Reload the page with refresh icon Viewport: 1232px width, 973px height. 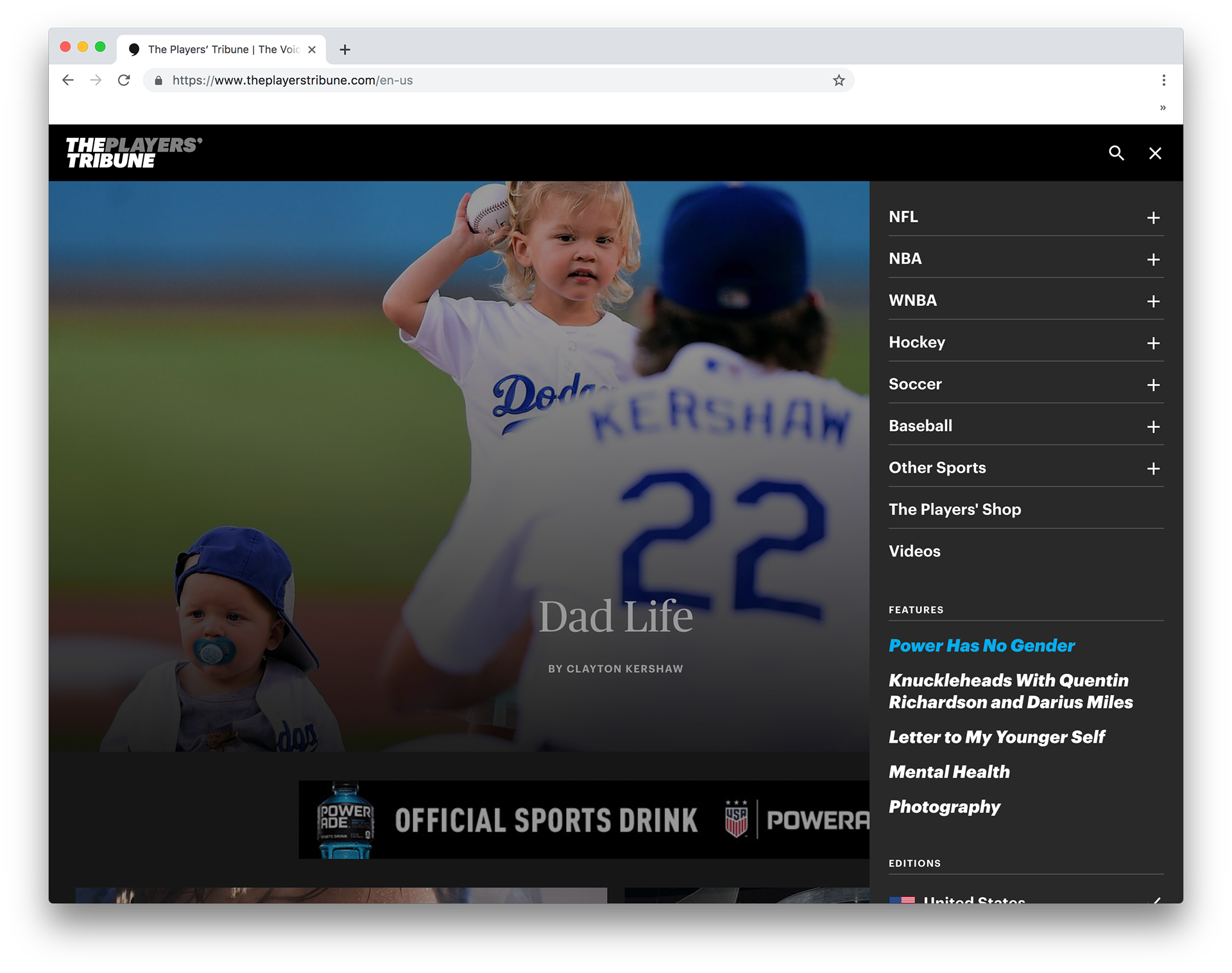point(124,80)
